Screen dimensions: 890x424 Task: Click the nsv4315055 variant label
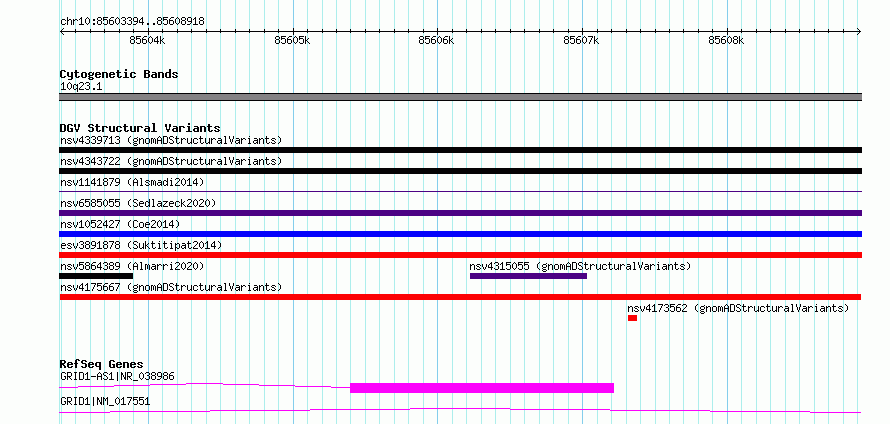pyautogui.click(x=580, y=266)
